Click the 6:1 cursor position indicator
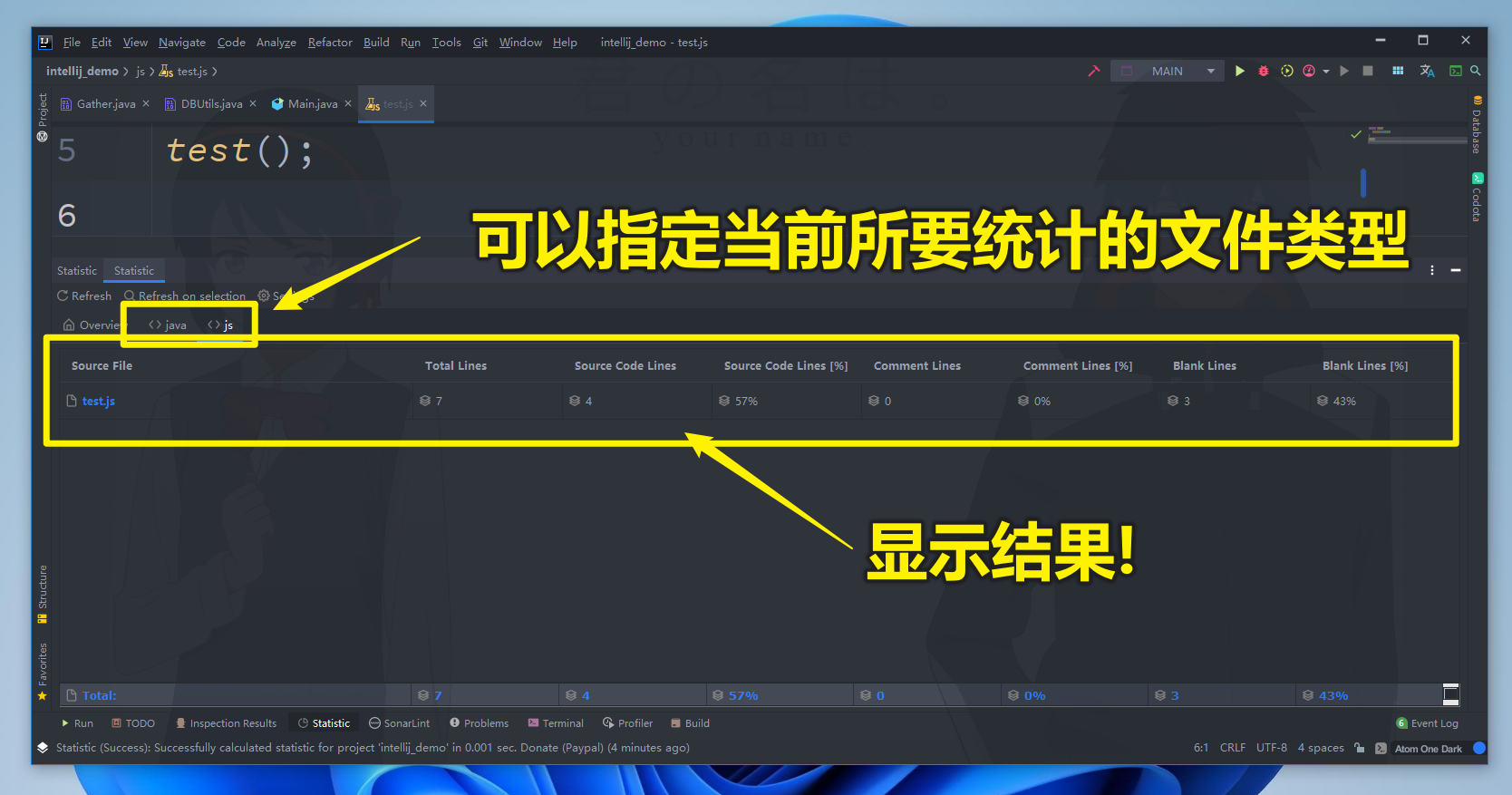 tap(1201, 748)
